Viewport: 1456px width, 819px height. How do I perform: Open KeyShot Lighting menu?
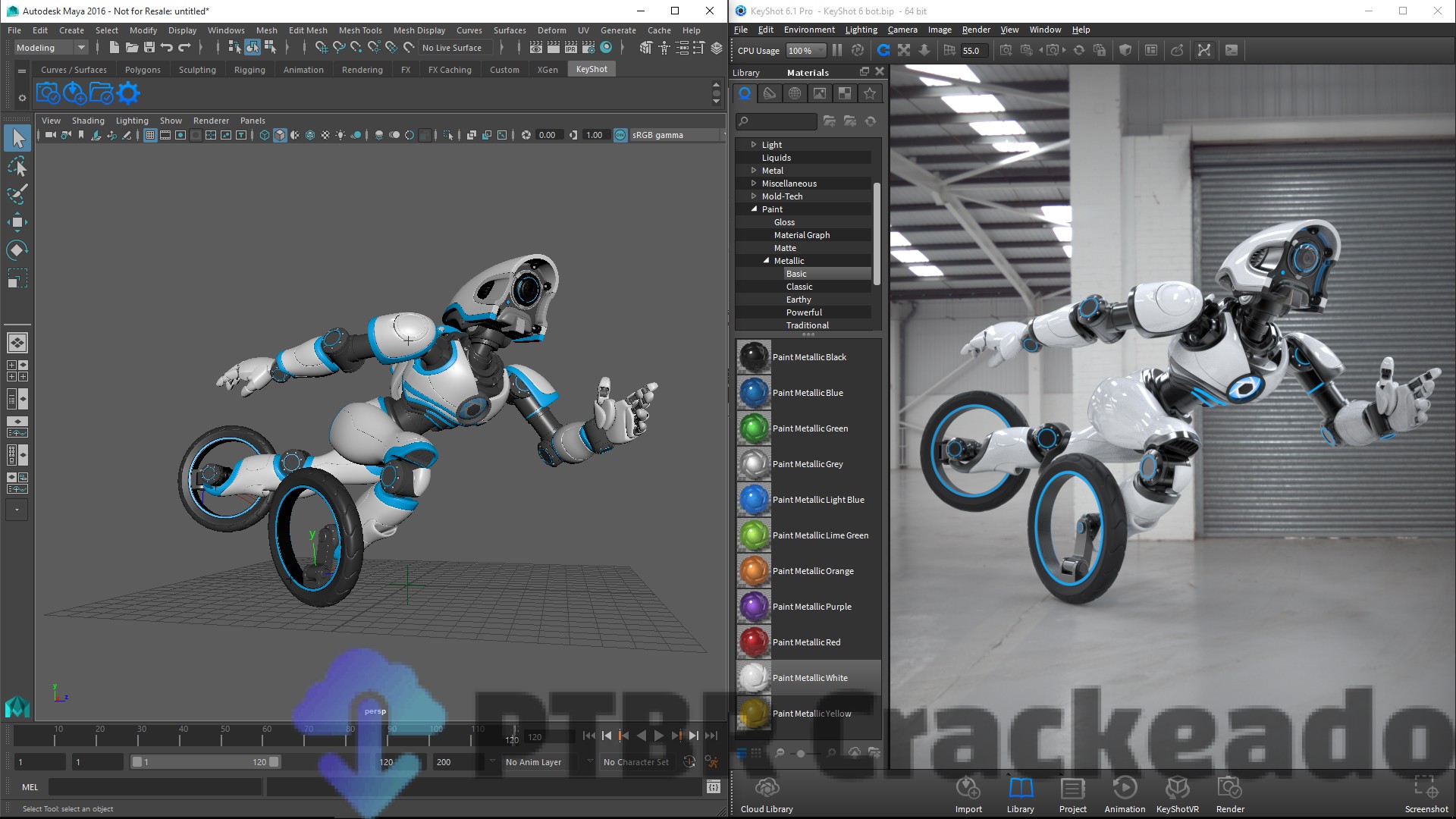861,30
